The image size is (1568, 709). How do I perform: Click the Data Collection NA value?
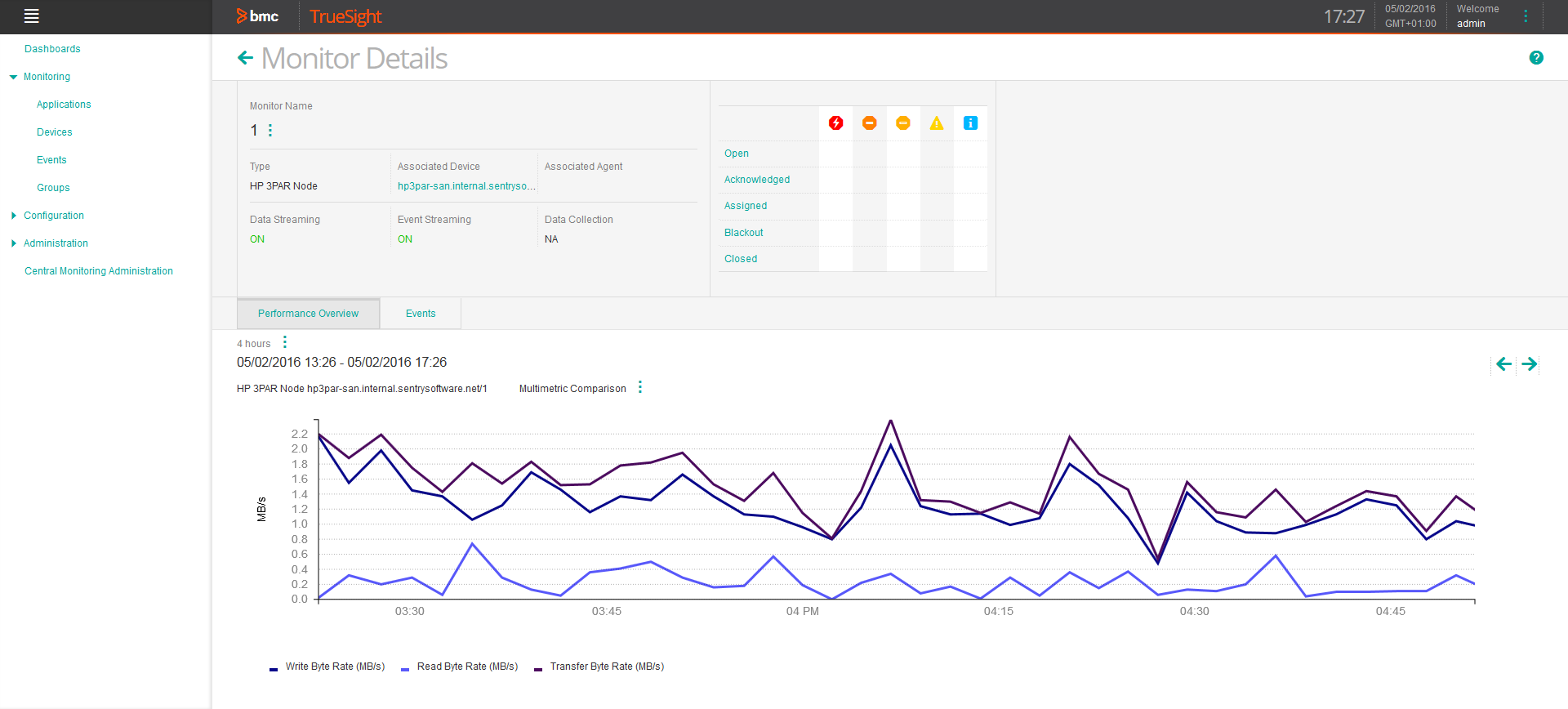pos(551,239)
